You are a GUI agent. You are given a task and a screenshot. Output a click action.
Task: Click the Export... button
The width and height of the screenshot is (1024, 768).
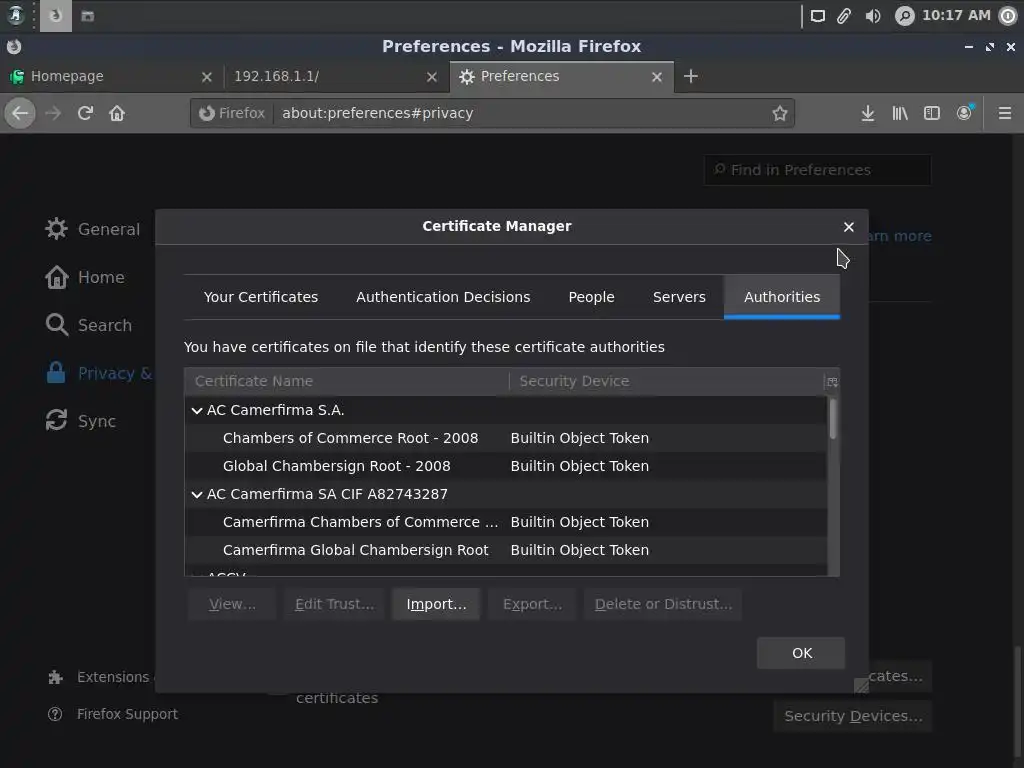532,604
